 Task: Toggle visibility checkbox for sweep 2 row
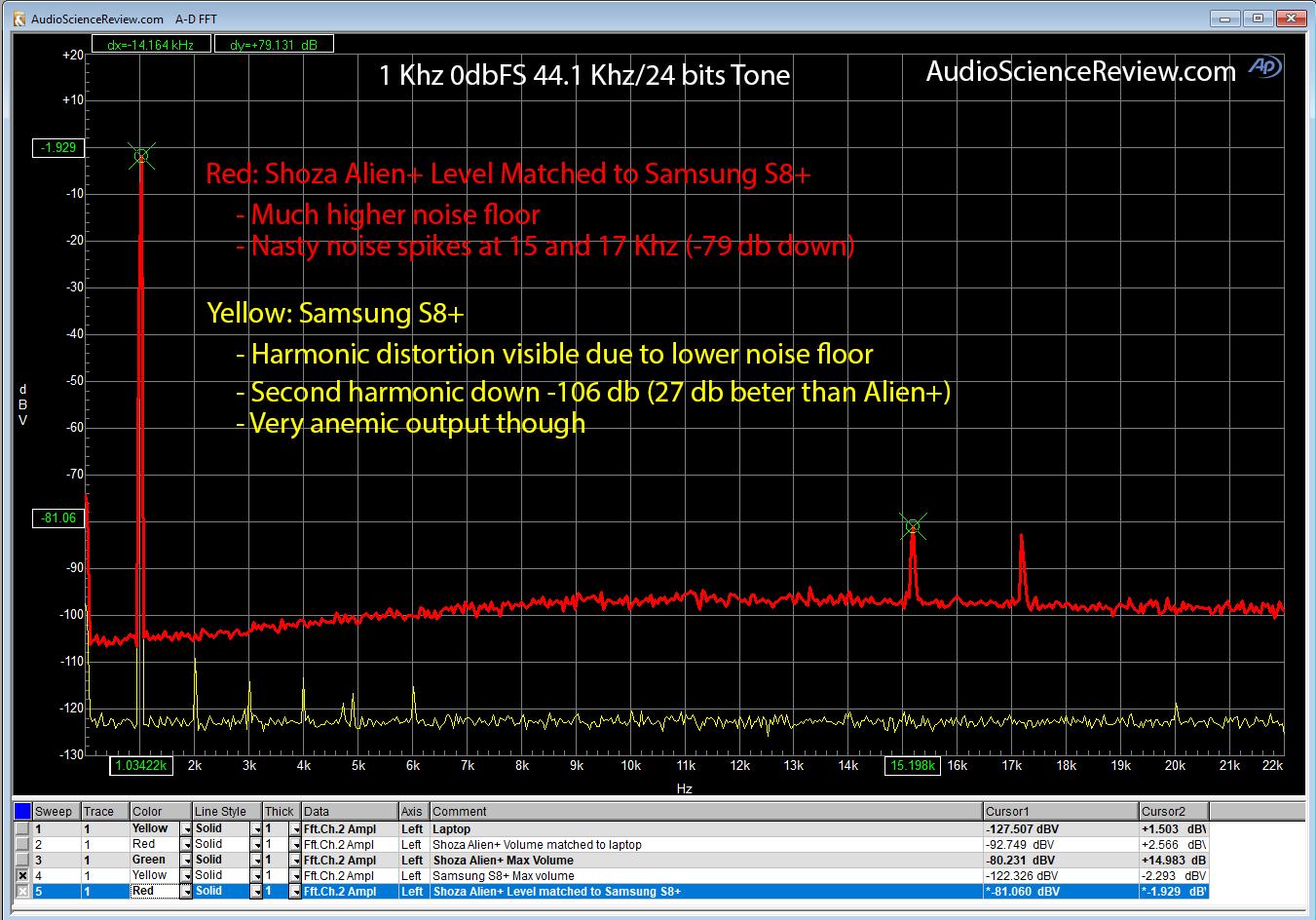(22, 845)
